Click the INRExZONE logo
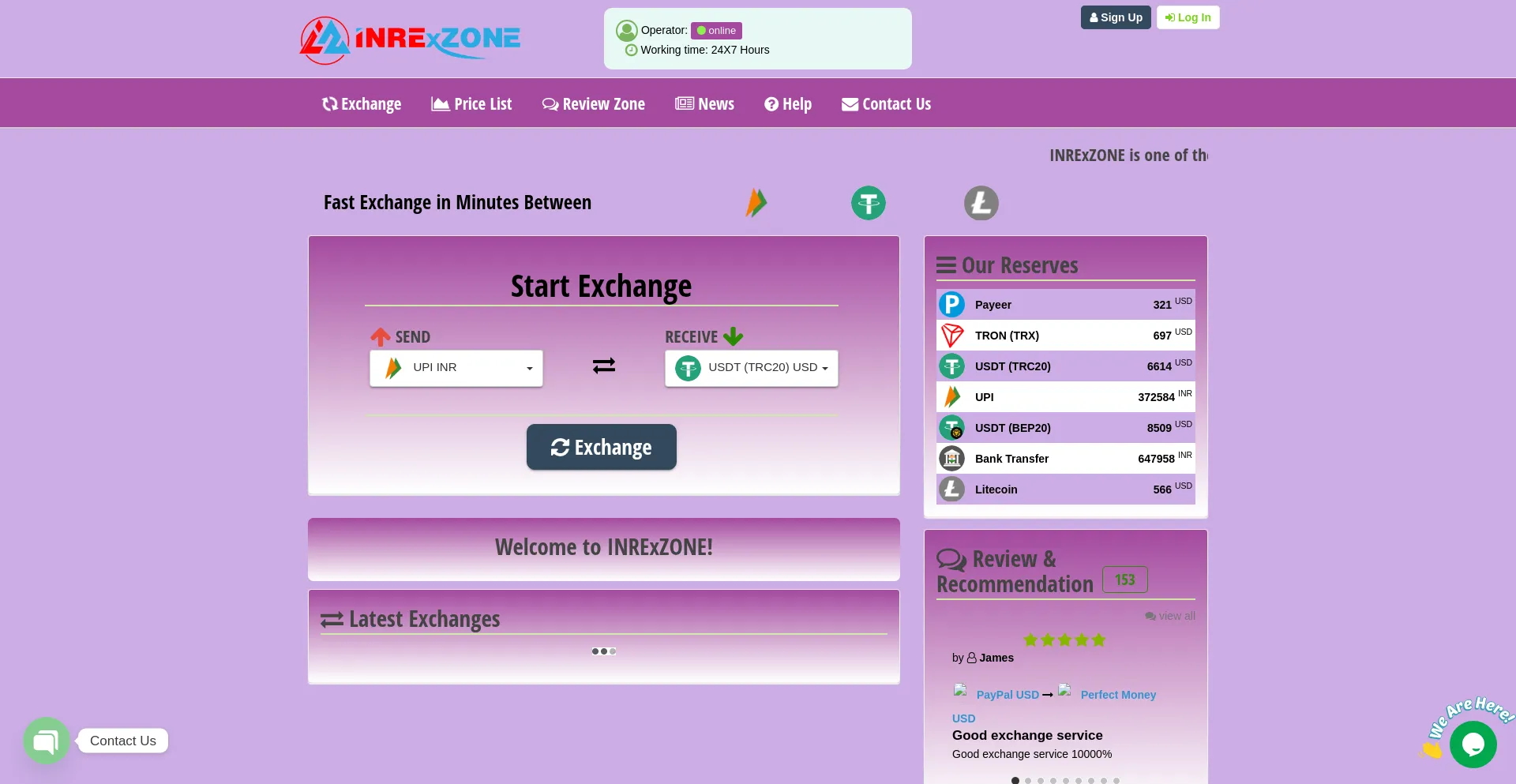This screenshot has width=1516, height=784. [410, 39]
